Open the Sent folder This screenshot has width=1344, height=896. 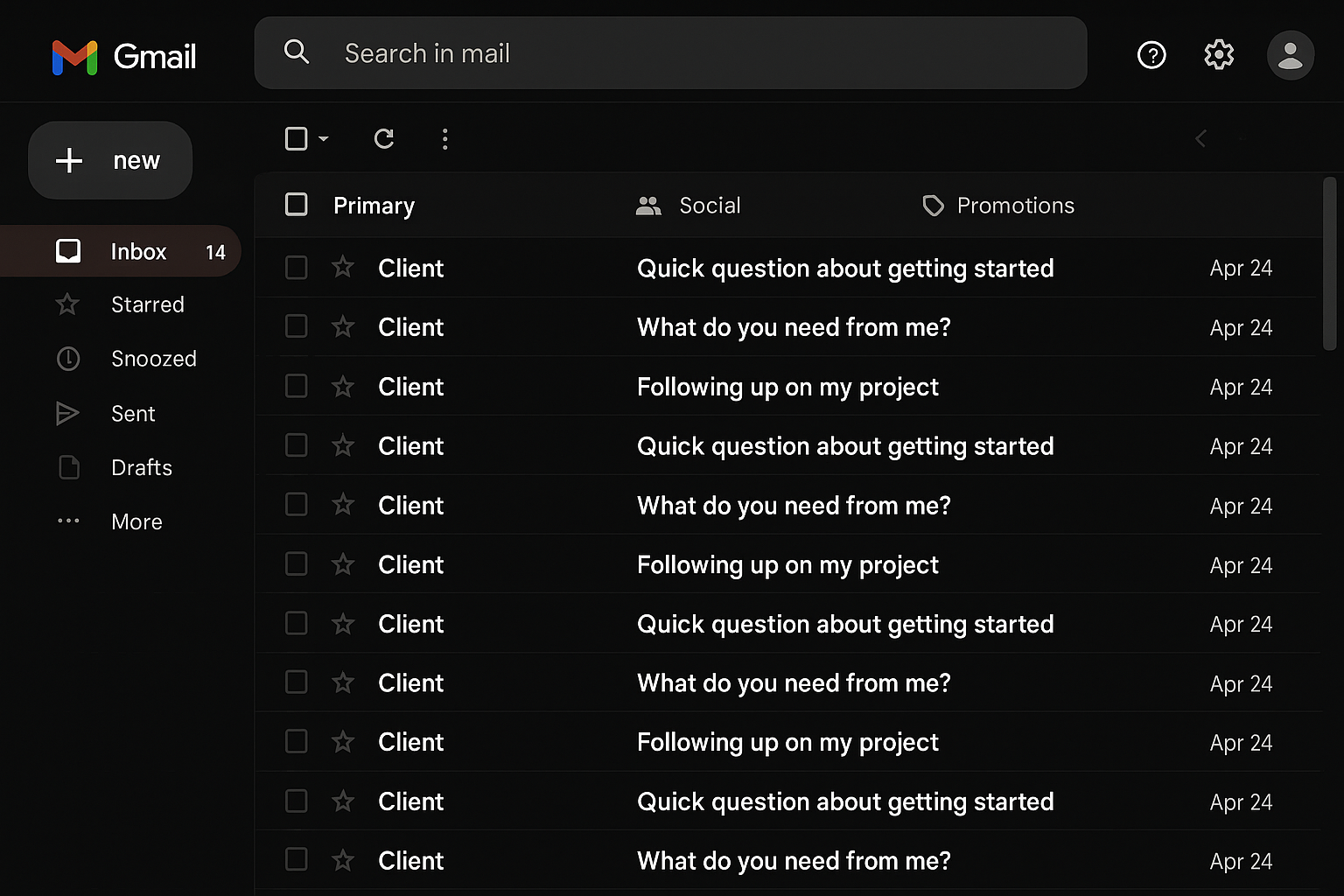132,413
